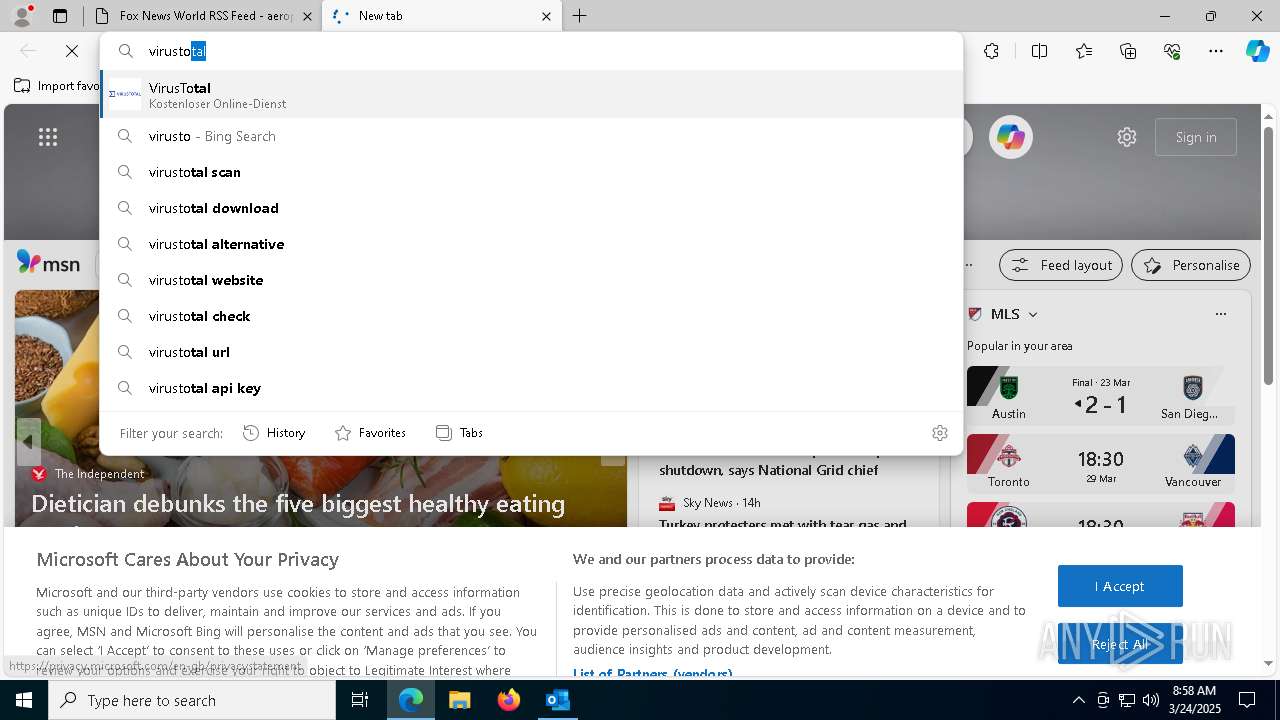Open page settings gear on new tab
This screenshot has height=720, width=1280.
click(1127, 137)
